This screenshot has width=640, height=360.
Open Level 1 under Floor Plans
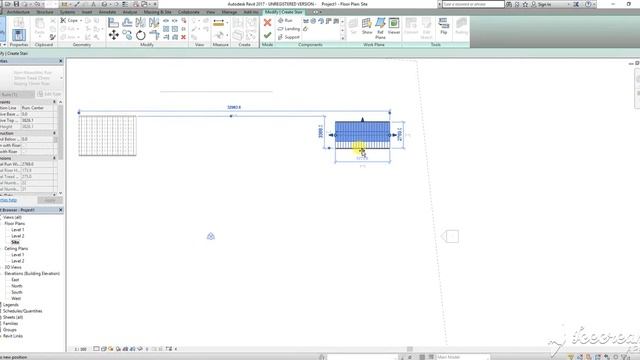pyautogui.click(x=18, y=230)
